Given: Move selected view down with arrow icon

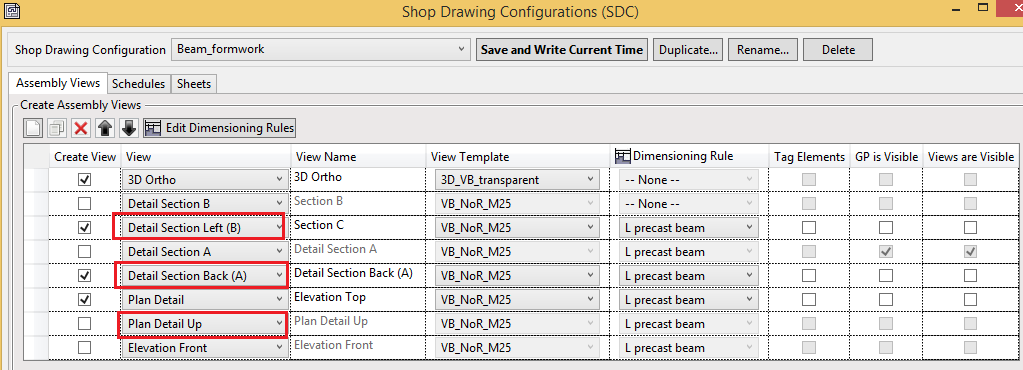Looking at the screenshot, I should (129, 128).
